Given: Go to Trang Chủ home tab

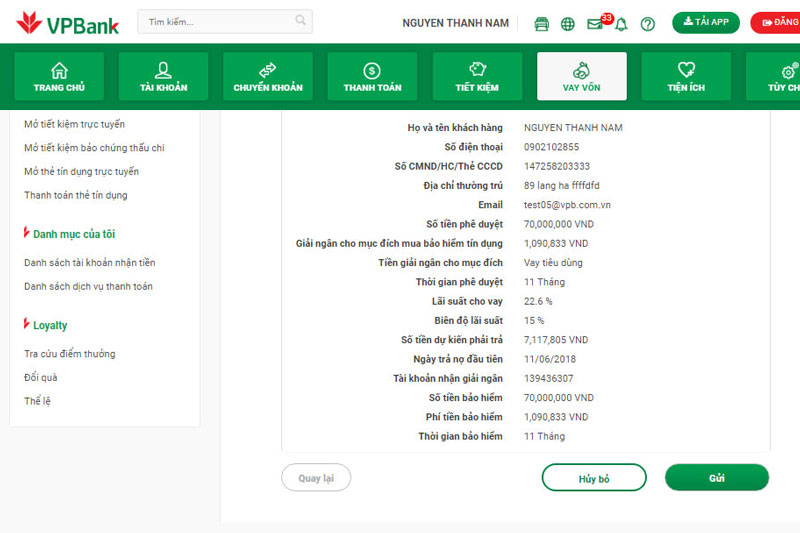Looking at the screenshot, I should (59, 77).
